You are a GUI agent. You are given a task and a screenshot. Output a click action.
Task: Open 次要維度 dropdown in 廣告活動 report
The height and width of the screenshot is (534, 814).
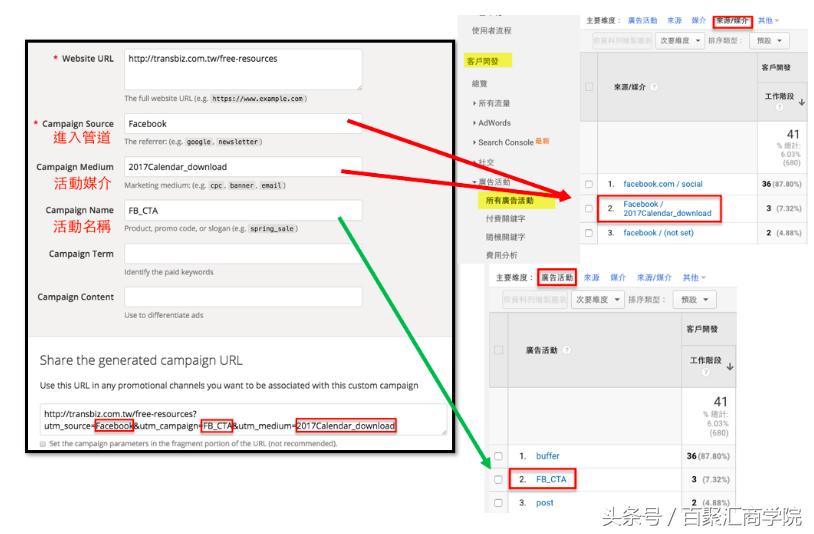click(597, 299)
